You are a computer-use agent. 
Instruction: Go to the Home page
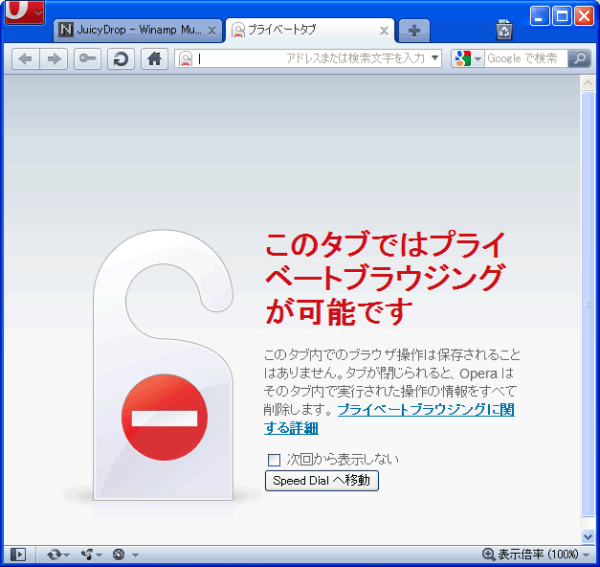pos(154,59)
